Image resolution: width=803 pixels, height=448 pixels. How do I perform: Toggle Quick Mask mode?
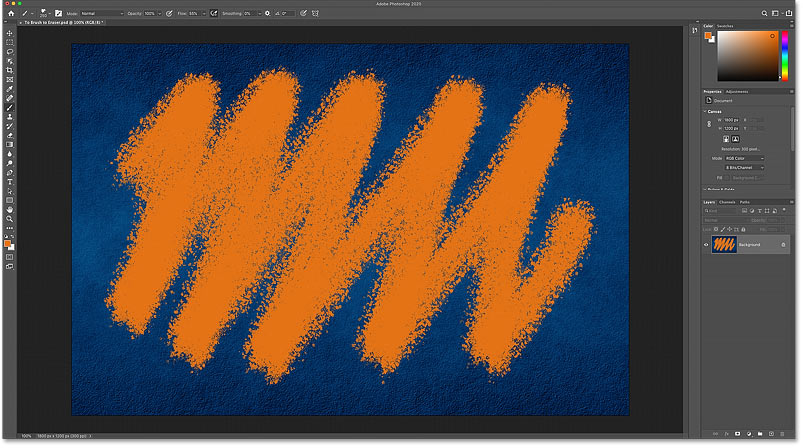coord(10,257)
